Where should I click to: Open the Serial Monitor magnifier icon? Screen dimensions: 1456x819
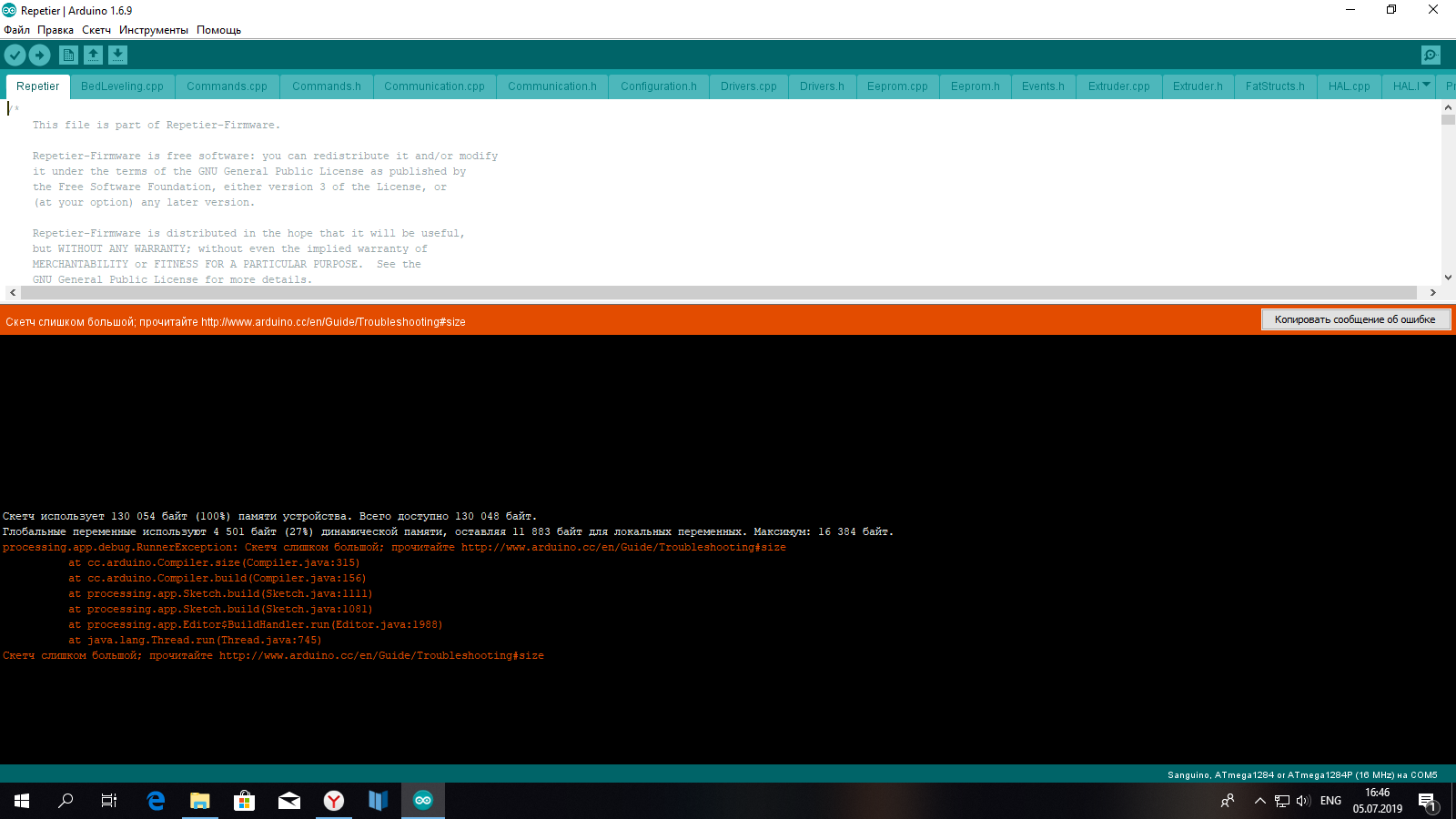(1431, 56)
